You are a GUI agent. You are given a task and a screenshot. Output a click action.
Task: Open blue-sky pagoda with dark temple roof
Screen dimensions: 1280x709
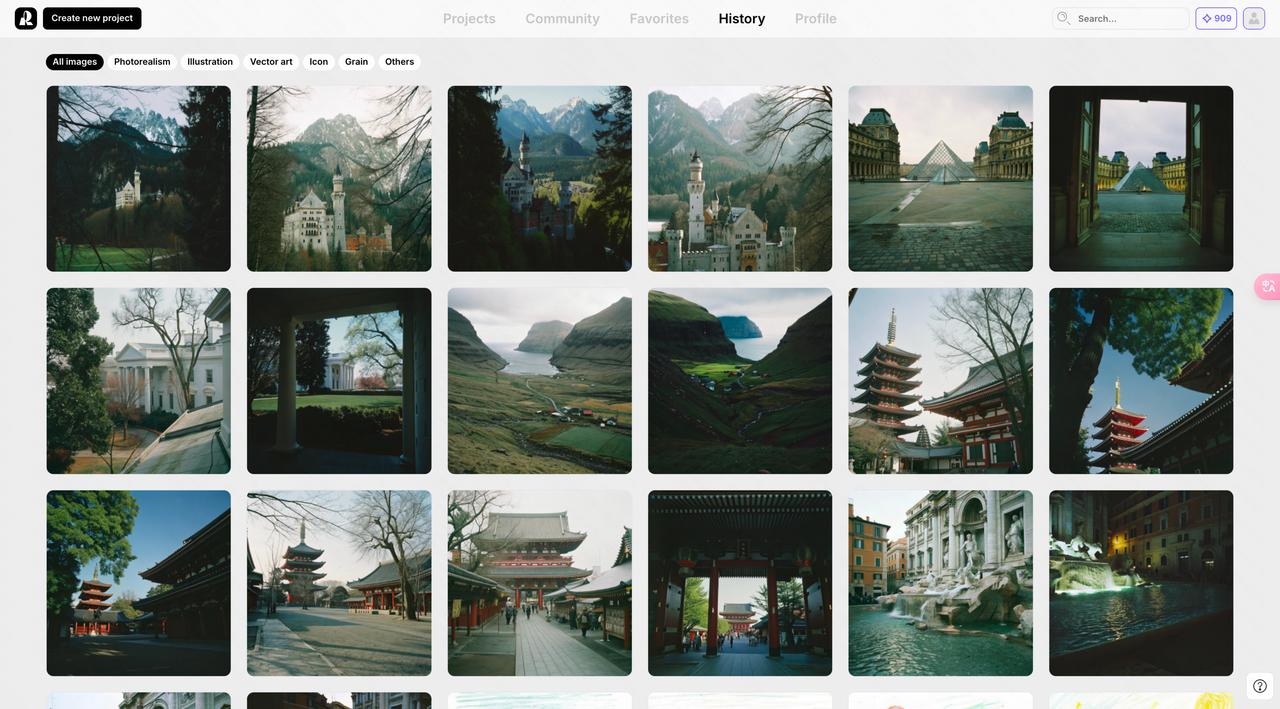pos(138,583)
